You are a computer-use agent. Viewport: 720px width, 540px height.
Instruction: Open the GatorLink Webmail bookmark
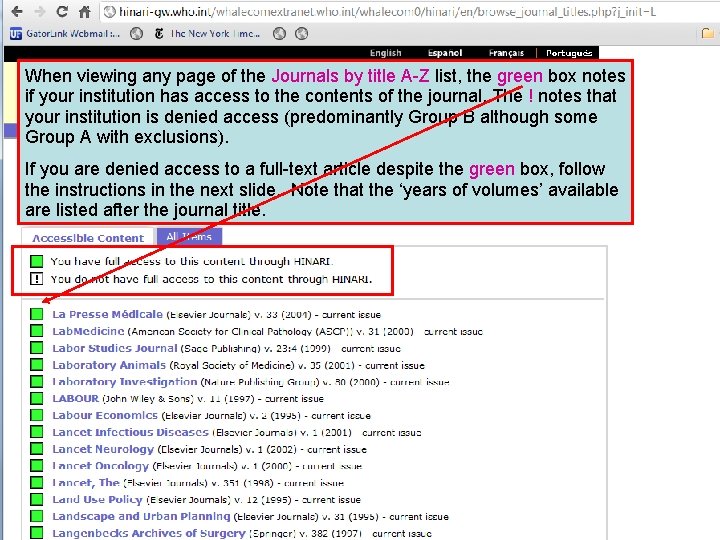pos(64,34)
